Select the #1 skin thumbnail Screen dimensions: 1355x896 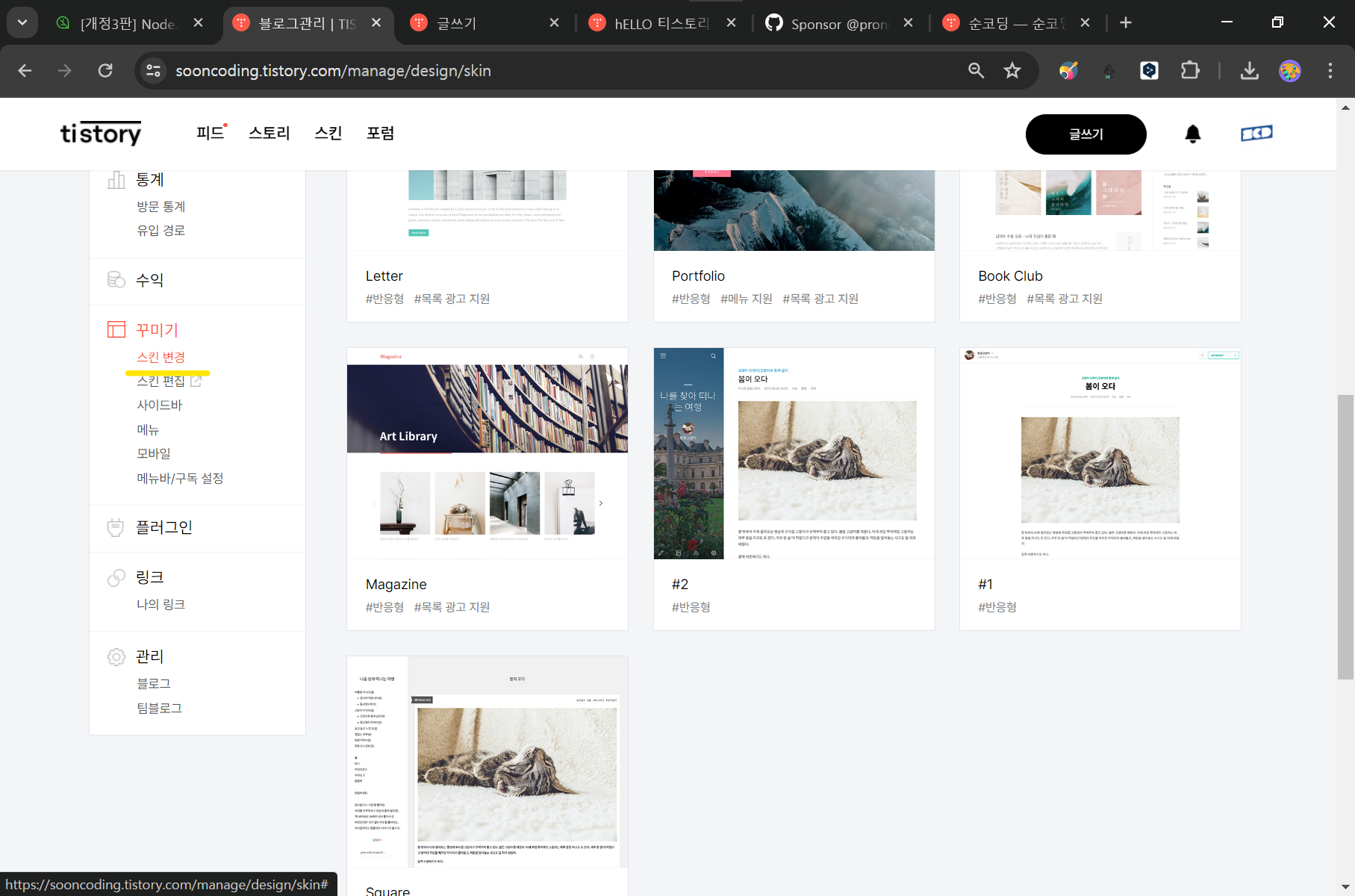[x=1100, y=453]
